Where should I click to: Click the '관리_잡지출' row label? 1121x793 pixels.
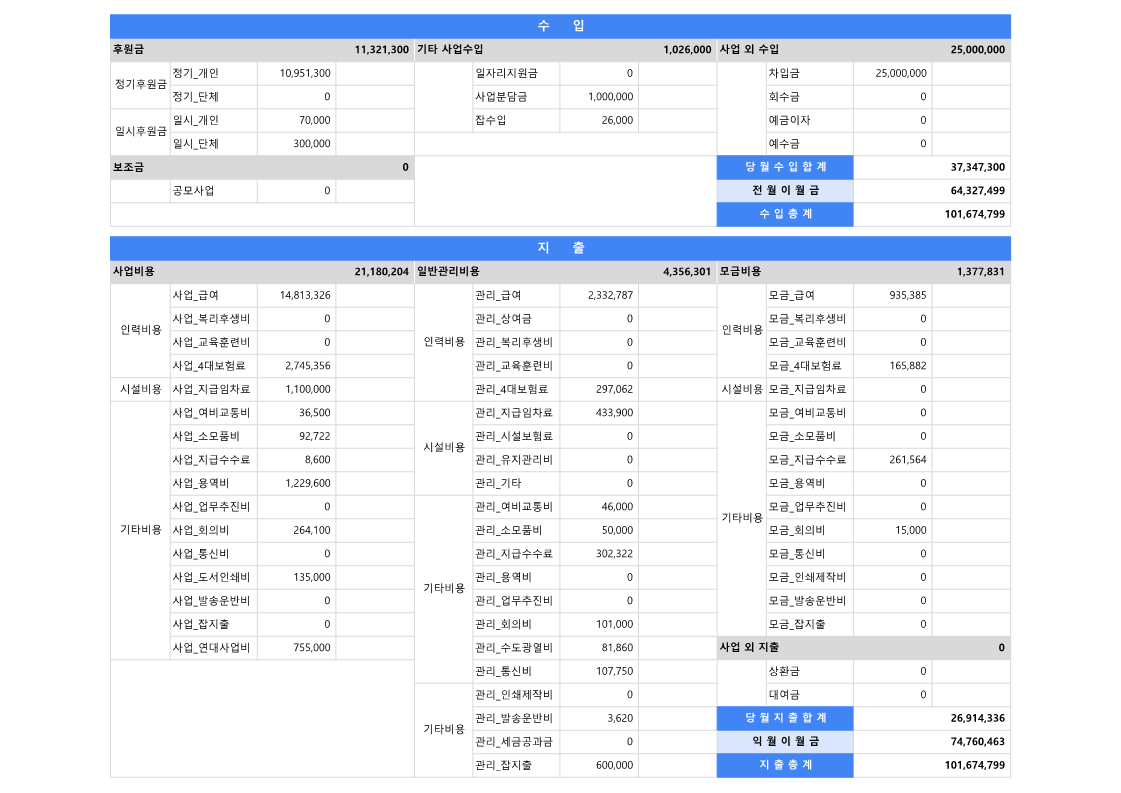tap(504, 765)
